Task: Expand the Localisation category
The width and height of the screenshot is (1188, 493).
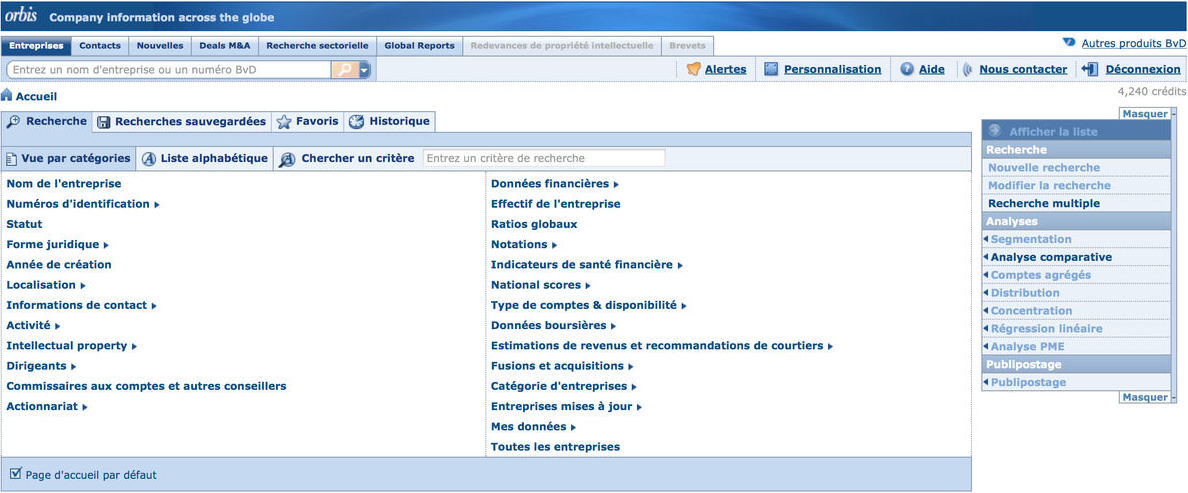Action: pos(83,286)
